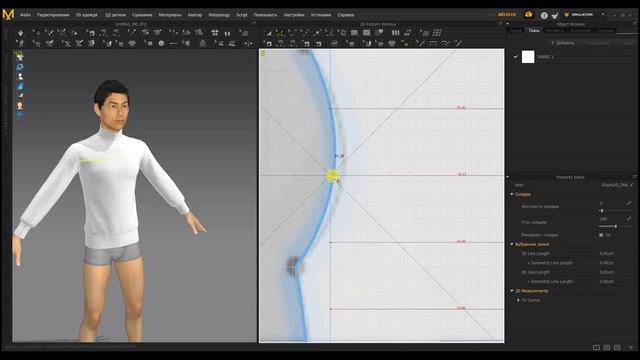640x360 pixels.
Task: Click the Simulate arrow icon in 3D toolbar
Action: [x=21, y=33]
